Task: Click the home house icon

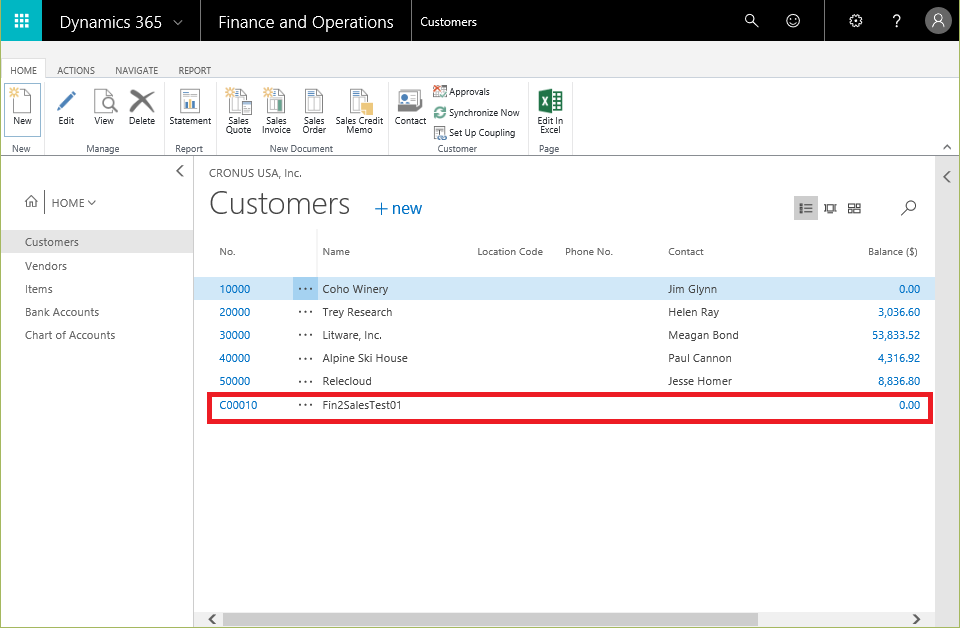Action: point(31,201)
